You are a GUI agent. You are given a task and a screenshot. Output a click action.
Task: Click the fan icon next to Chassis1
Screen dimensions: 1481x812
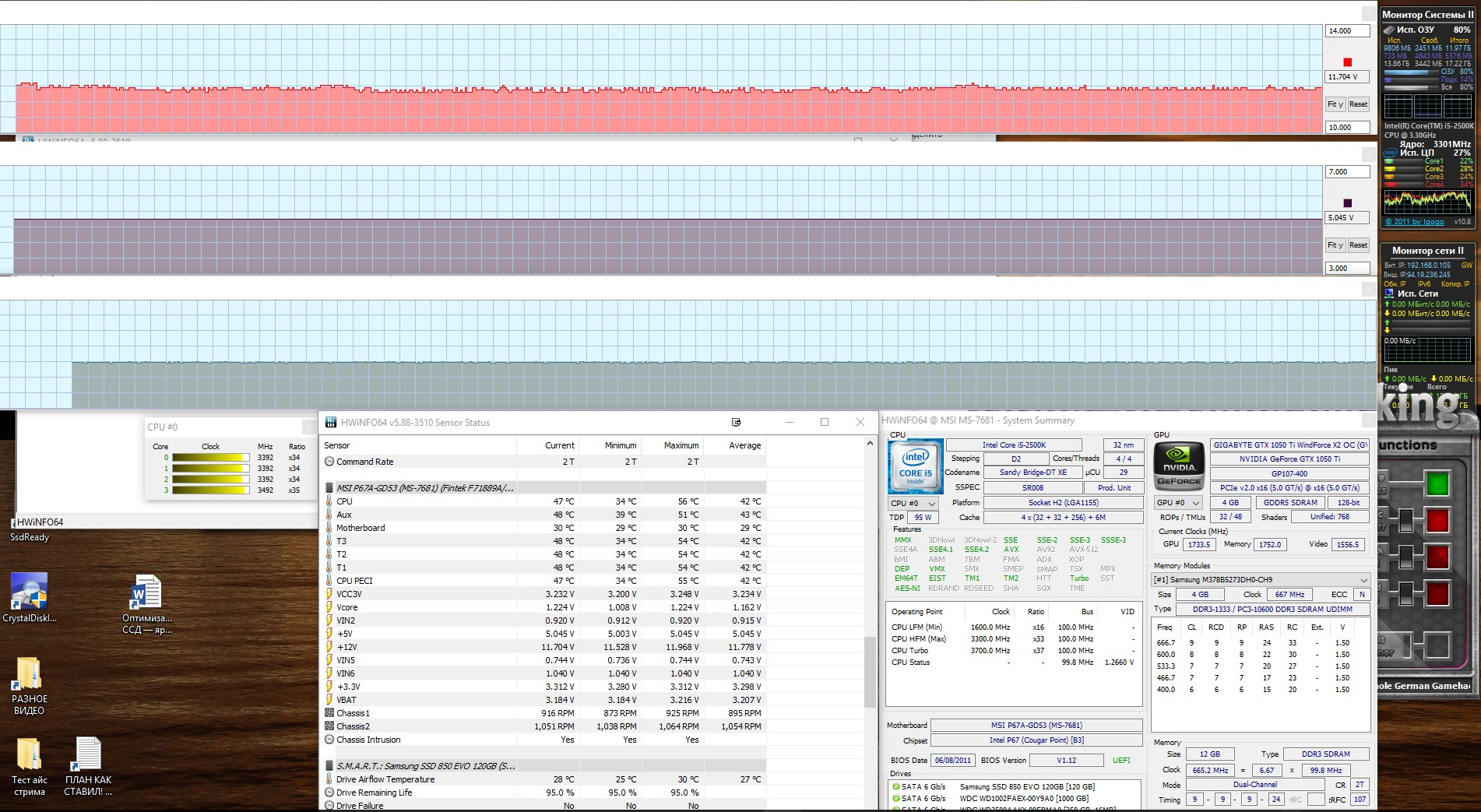coord(329,713)
